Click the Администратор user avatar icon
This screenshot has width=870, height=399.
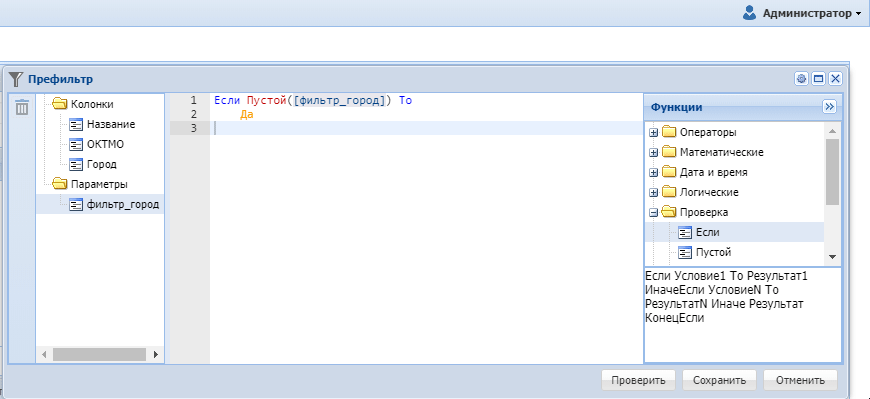[749, 13]
